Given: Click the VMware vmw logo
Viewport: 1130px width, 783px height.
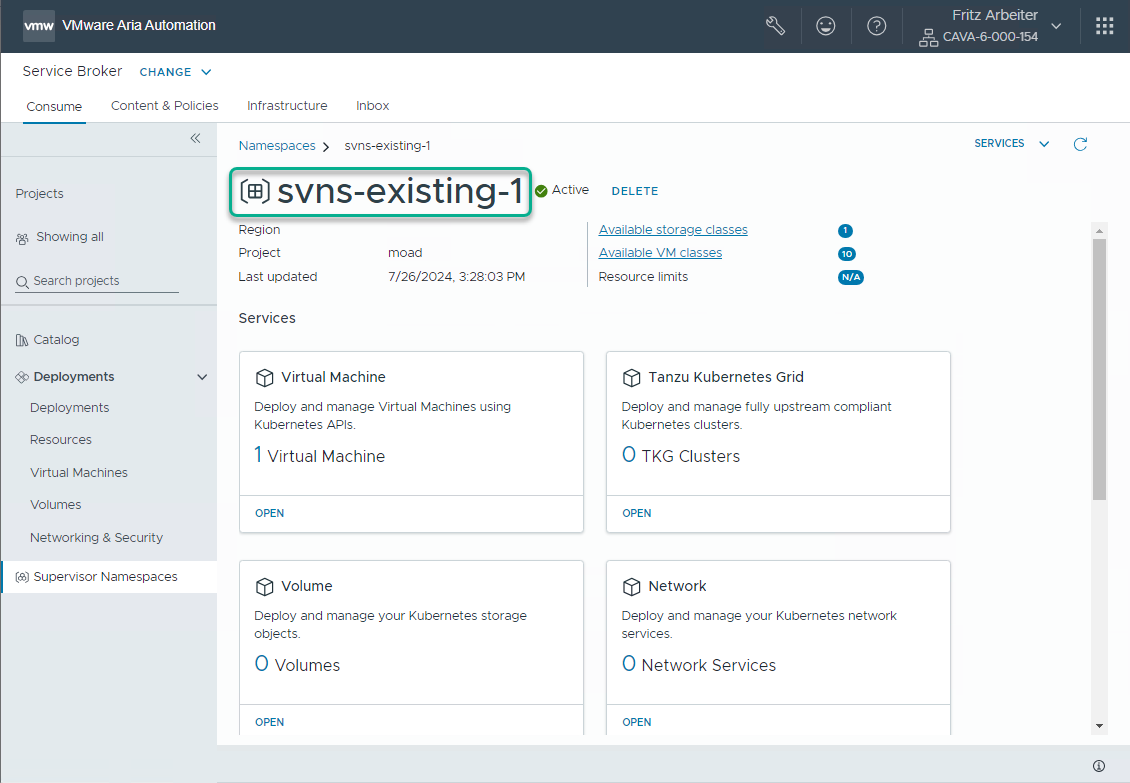Looking at the screenshot, I should [39, 26].
